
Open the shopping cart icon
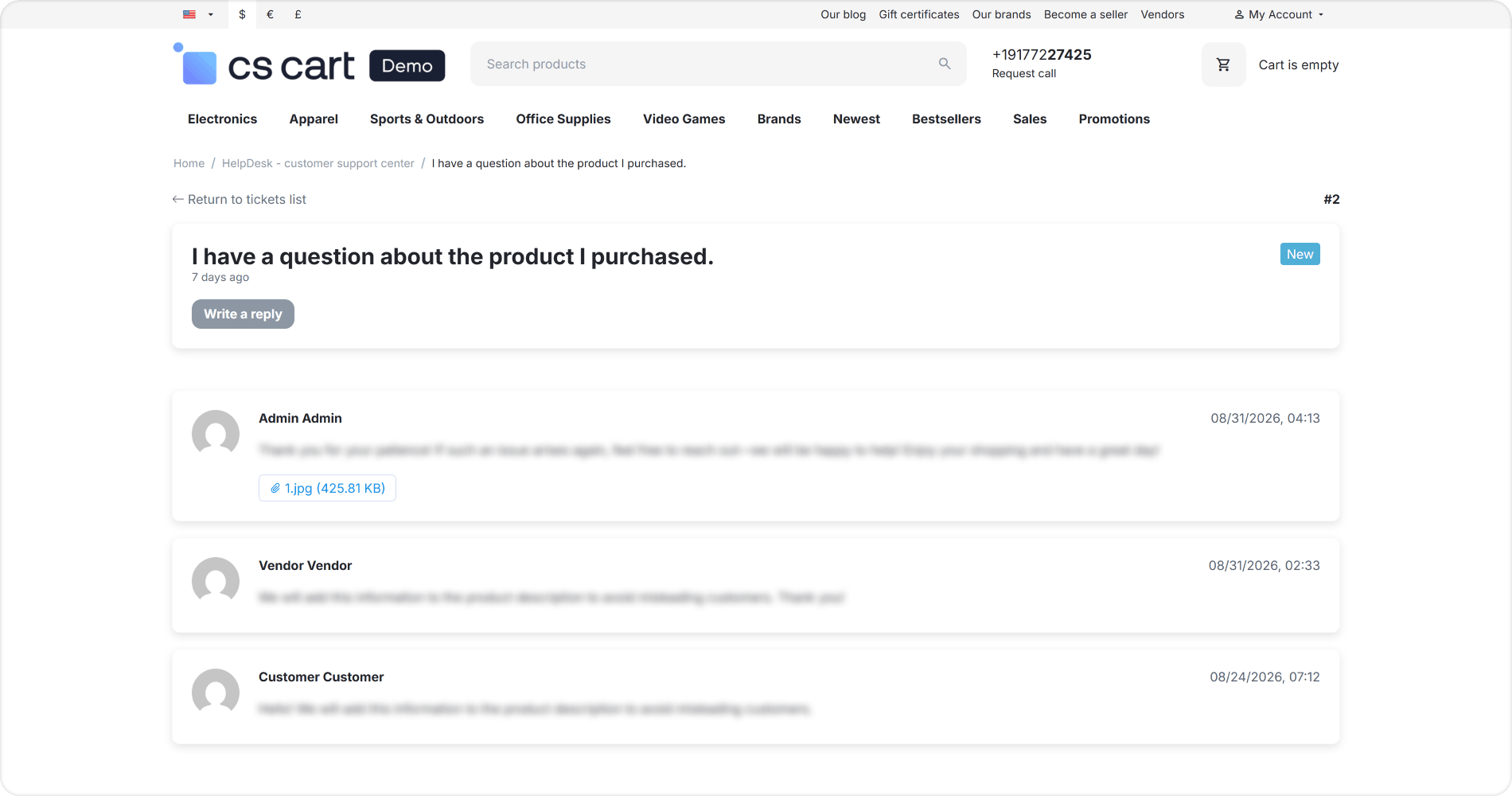click(x=1224, y=64)
